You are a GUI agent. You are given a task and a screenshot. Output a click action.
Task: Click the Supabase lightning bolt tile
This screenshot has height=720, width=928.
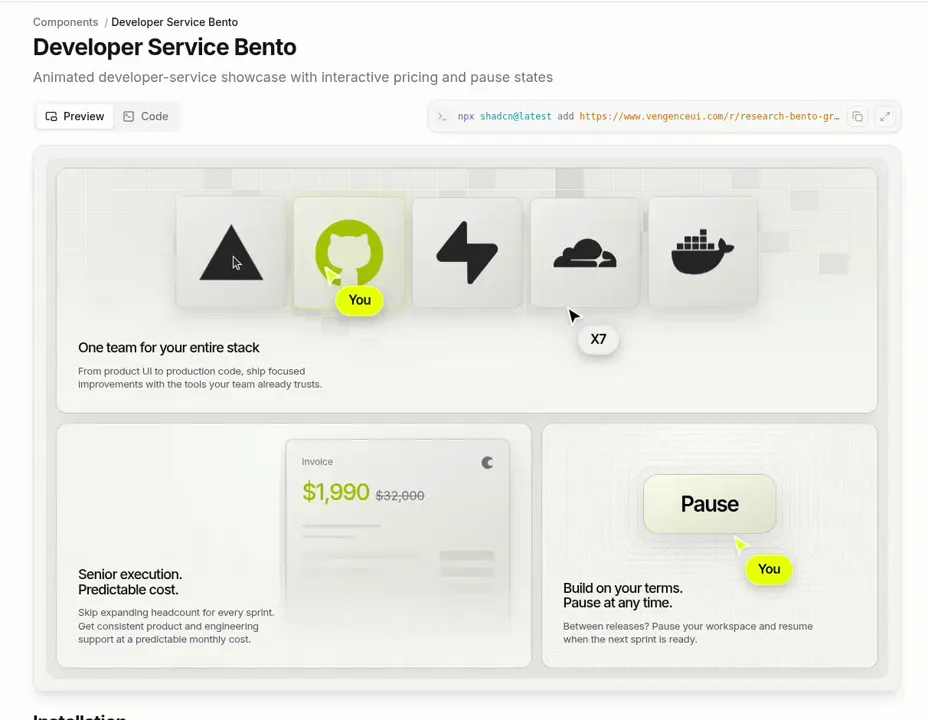[x=467, y=252]
